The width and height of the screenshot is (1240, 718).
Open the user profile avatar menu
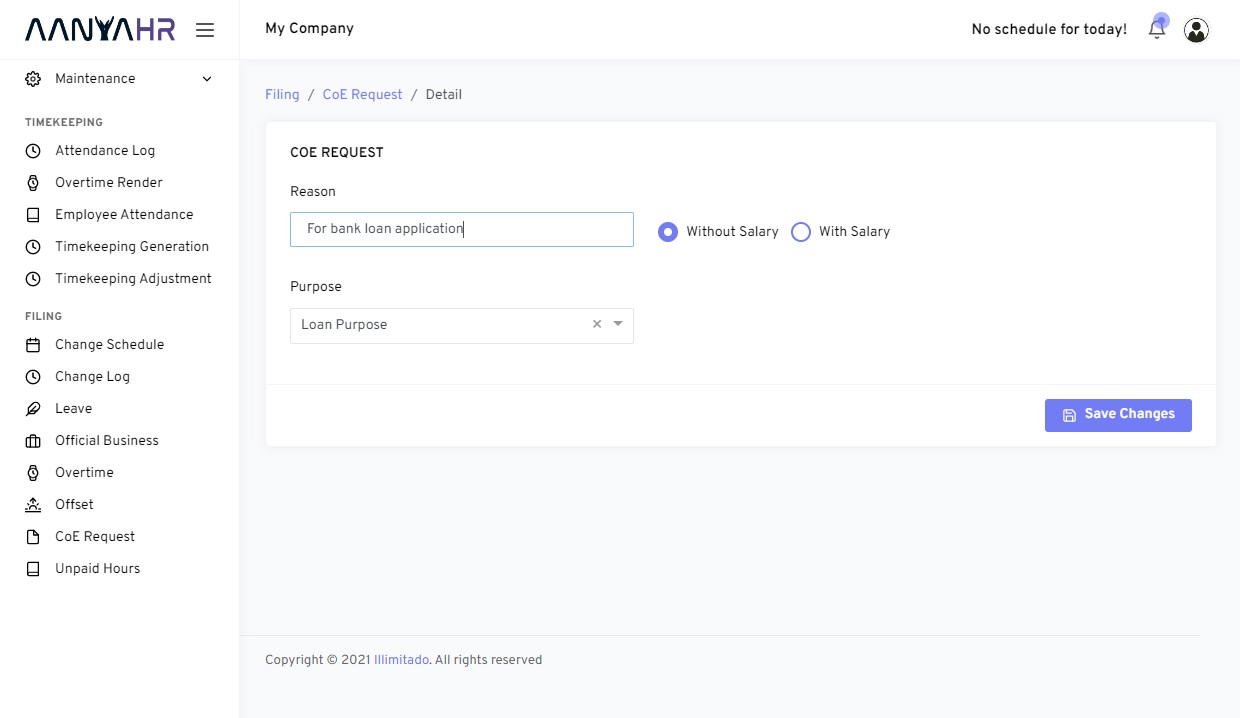1196,30
